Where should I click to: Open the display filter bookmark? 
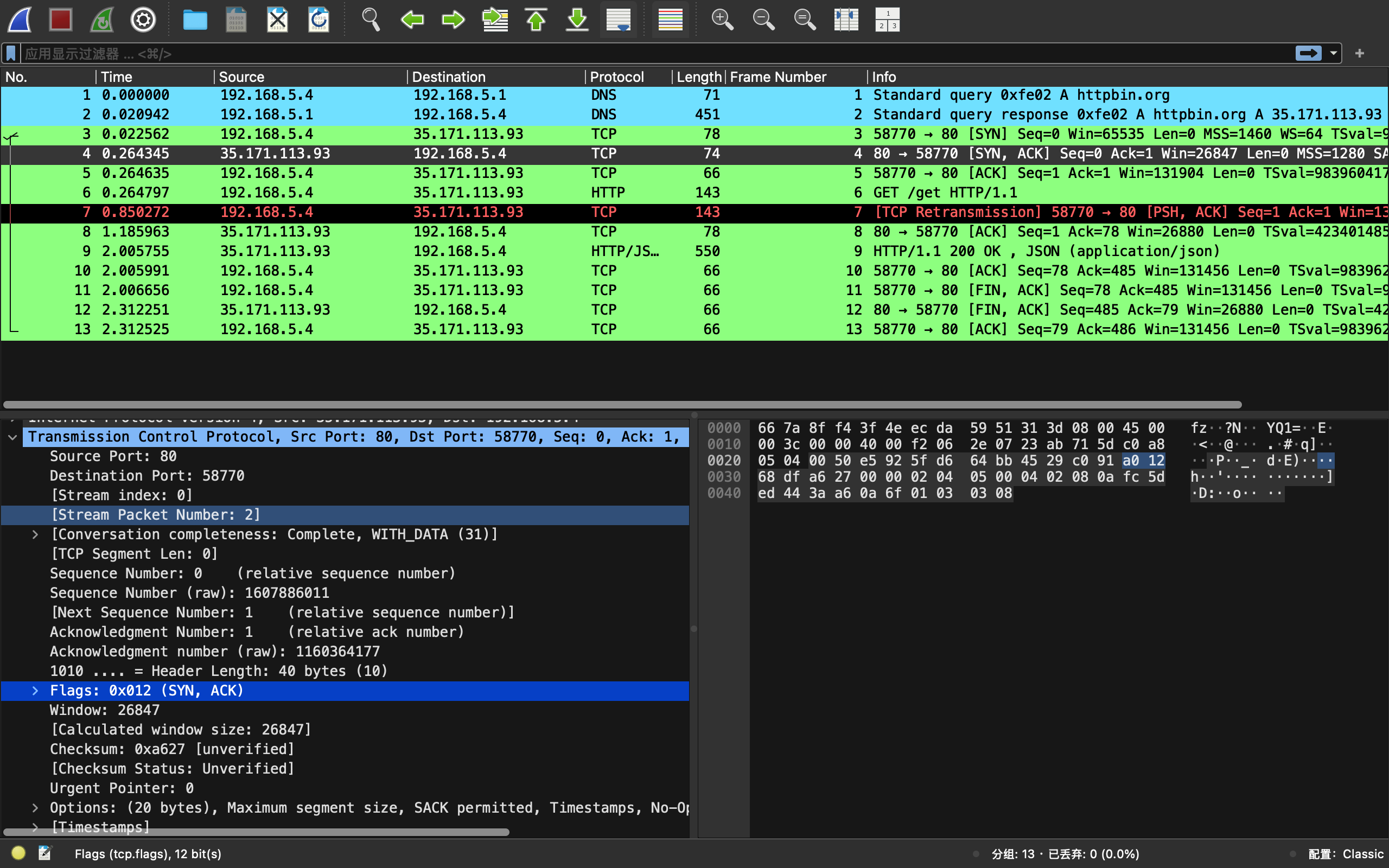[11, 53]
